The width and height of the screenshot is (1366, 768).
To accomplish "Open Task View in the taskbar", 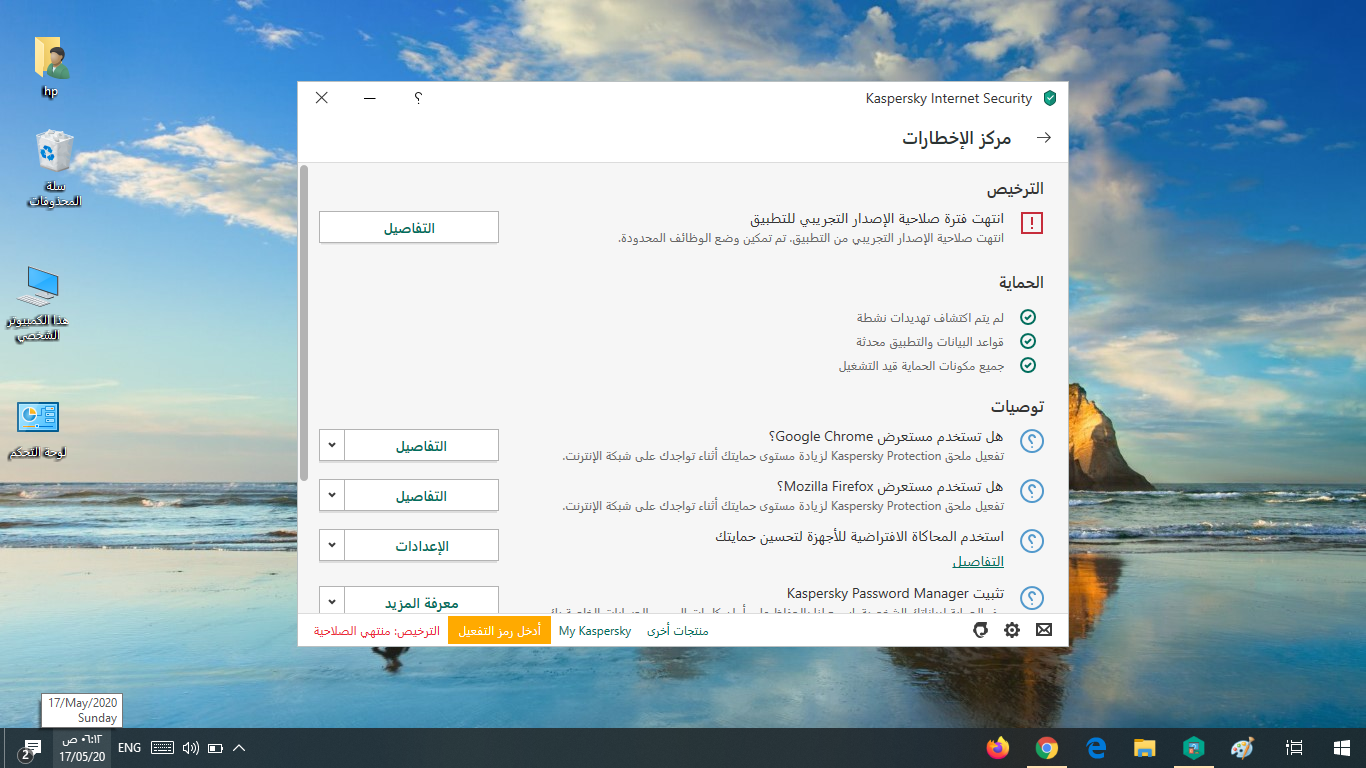I will coord(1294,747).
